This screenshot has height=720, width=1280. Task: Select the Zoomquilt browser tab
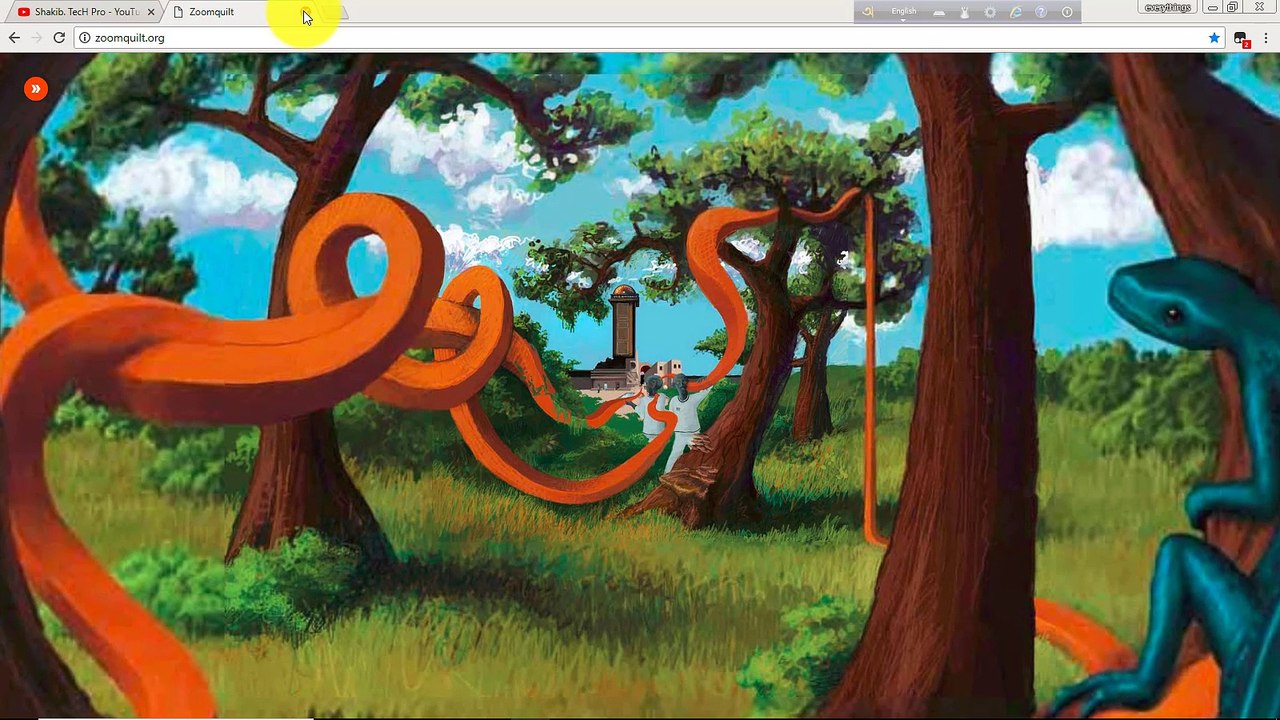[240, 12]
